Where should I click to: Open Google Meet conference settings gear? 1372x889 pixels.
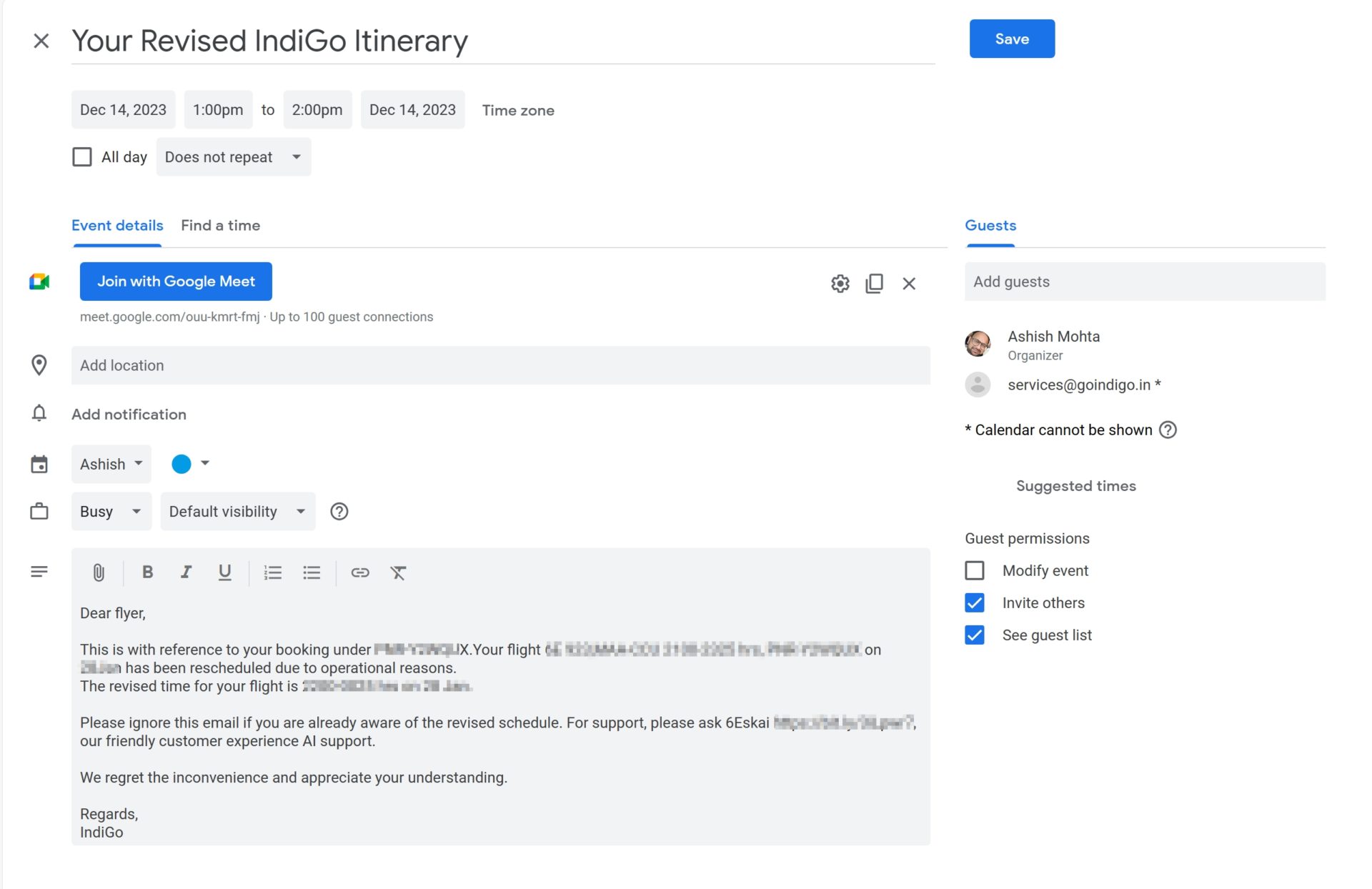click(x=840, y=284)
